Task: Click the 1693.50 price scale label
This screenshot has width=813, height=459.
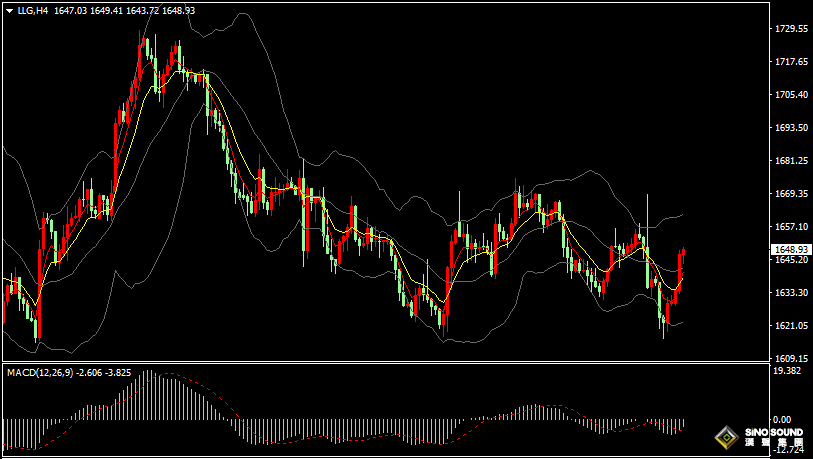Action: tap(791, 128)
